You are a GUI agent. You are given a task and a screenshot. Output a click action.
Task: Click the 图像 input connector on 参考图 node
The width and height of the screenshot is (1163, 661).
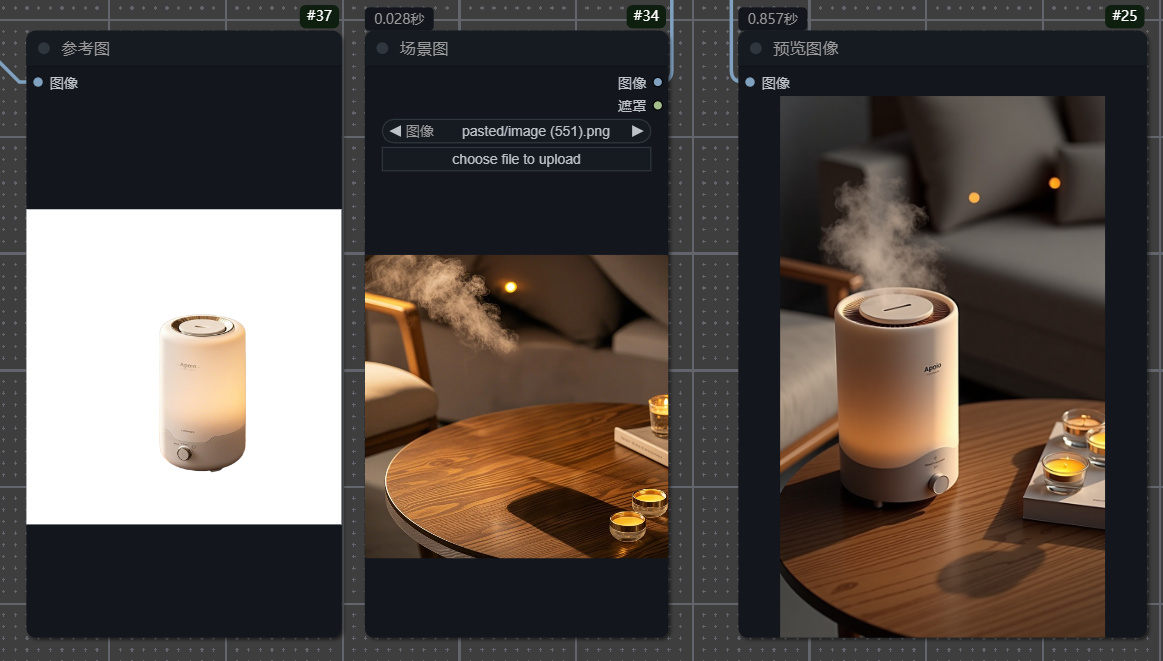coord(37,82)
